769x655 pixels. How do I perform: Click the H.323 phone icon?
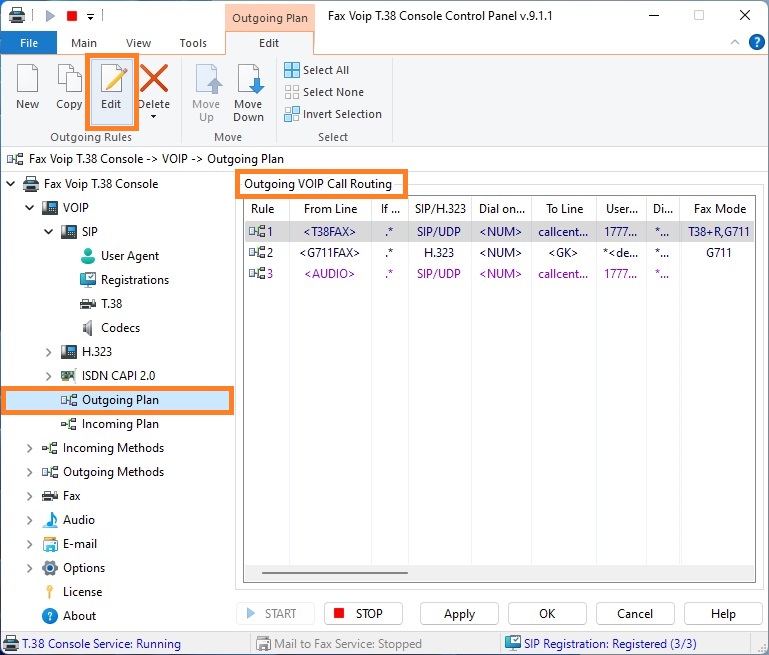coord(69,352)
